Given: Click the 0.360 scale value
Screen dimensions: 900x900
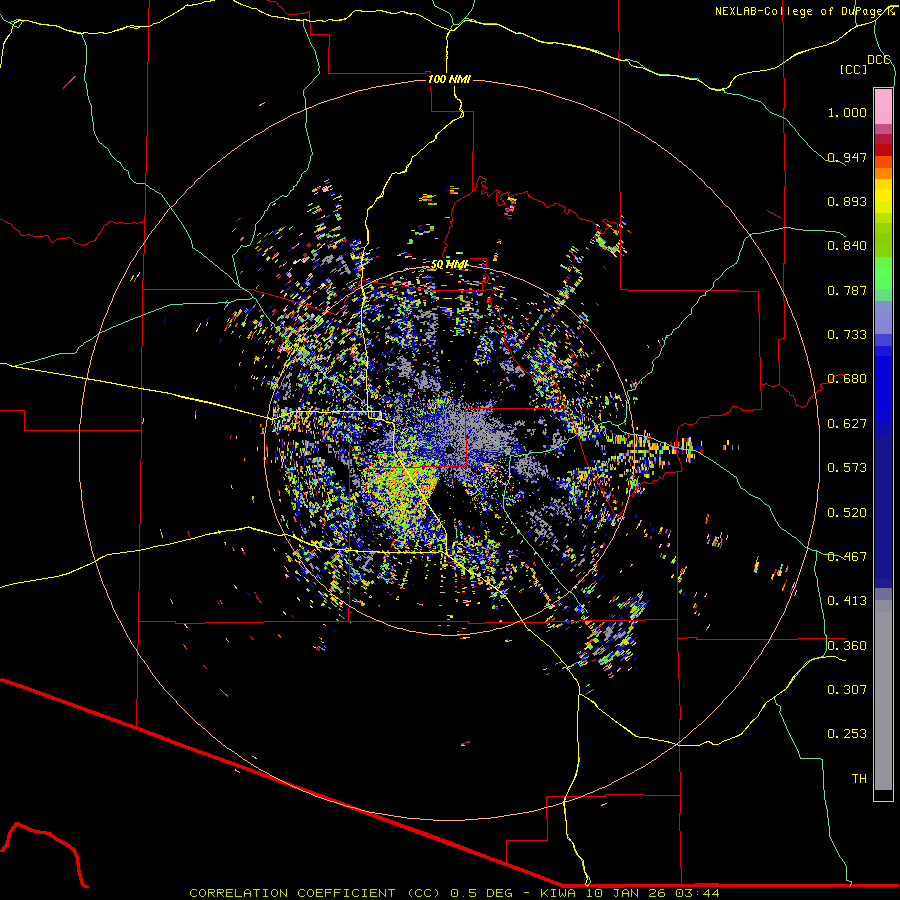Looking at the screenshot, I should click(847, 646).
